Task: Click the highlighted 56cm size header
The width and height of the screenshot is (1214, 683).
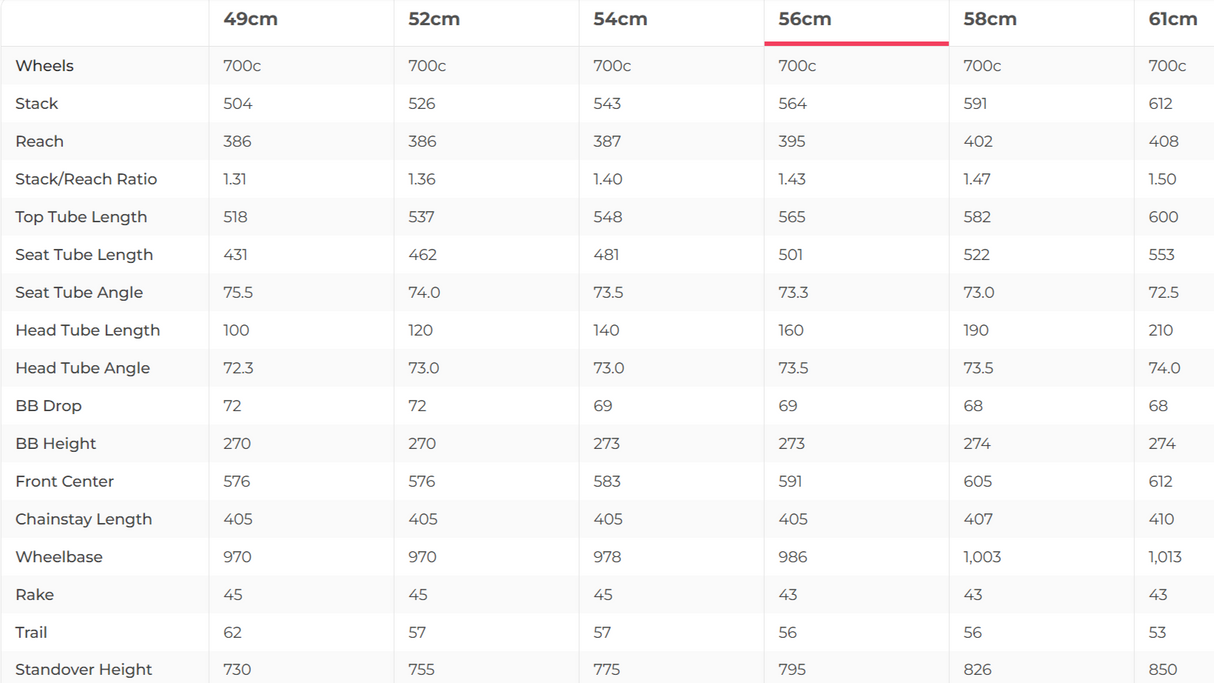Action: click(x=805, y=20)
